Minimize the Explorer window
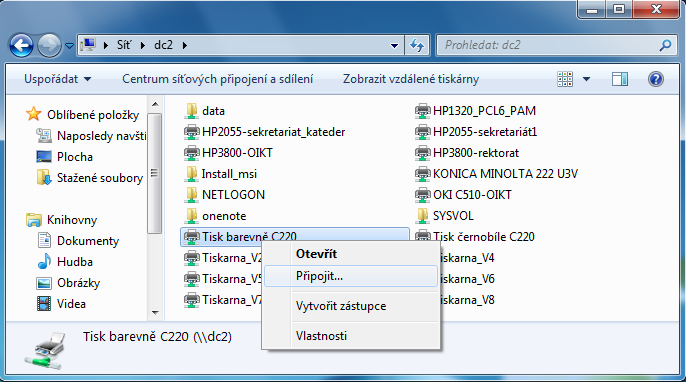 (592, 10)
